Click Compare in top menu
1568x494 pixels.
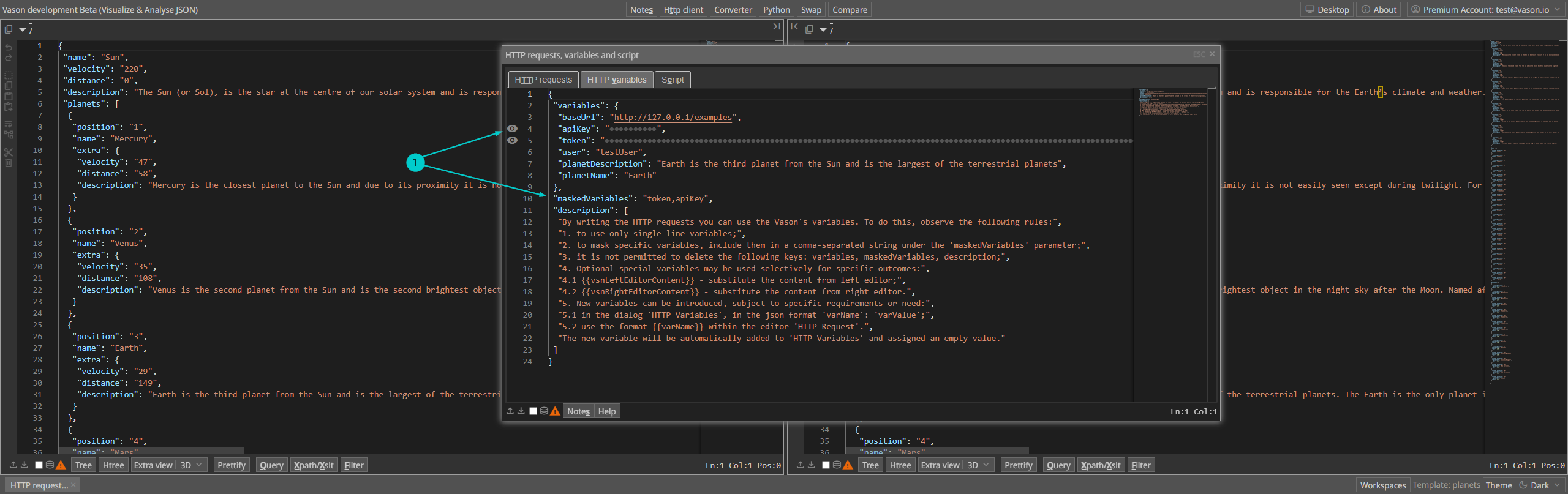(x=850, y=10)
